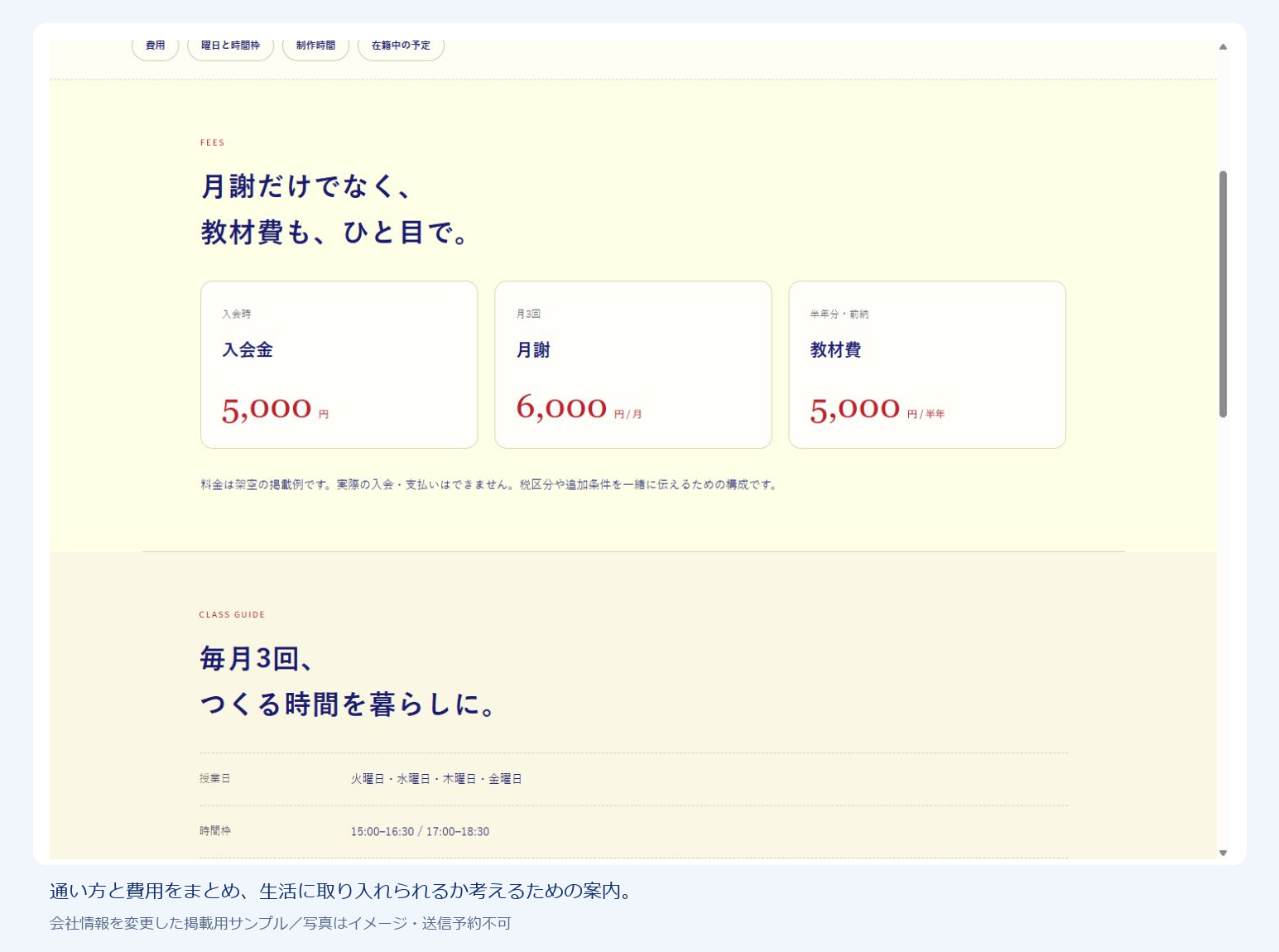The image size is (1279, 952).
Task: Click the FEES section label
Action: click(212, 142)
